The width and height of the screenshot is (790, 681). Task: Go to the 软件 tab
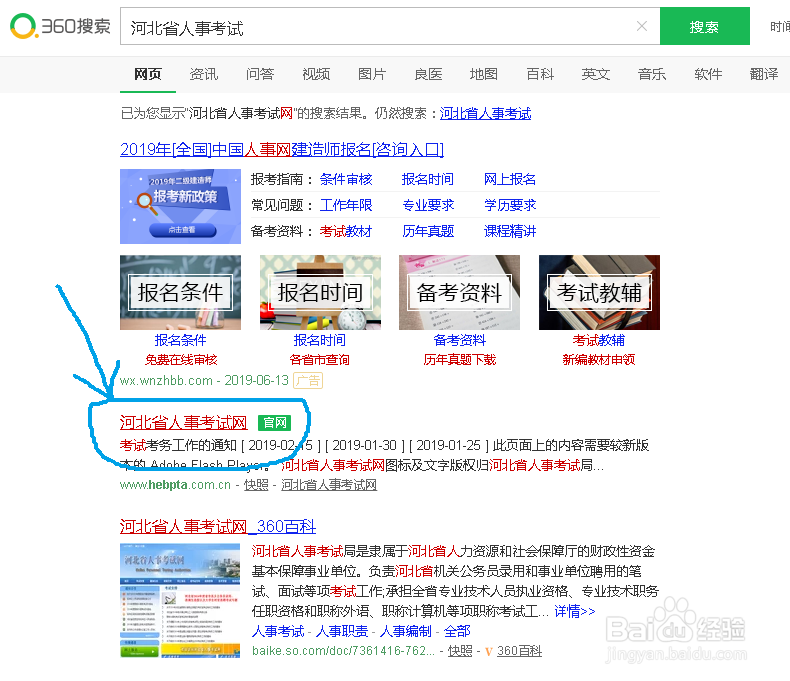click(x=708, y=74)
